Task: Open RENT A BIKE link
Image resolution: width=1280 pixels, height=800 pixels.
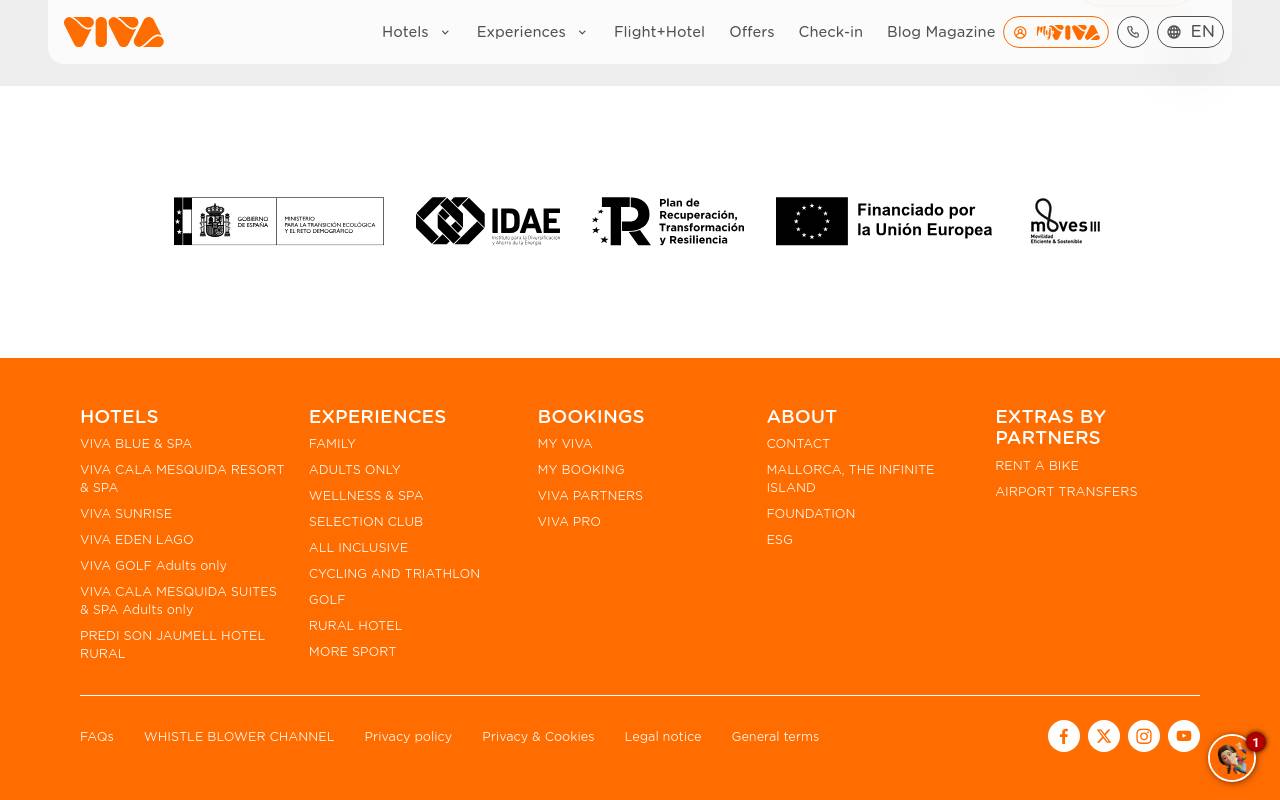Action: (x=1037, y=466)
